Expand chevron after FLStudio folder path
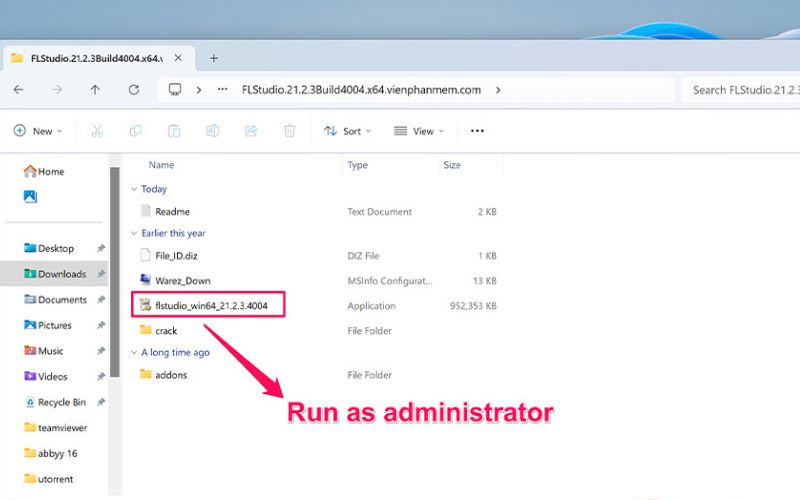This screenshot has width=800, height=500. point(498,90)
